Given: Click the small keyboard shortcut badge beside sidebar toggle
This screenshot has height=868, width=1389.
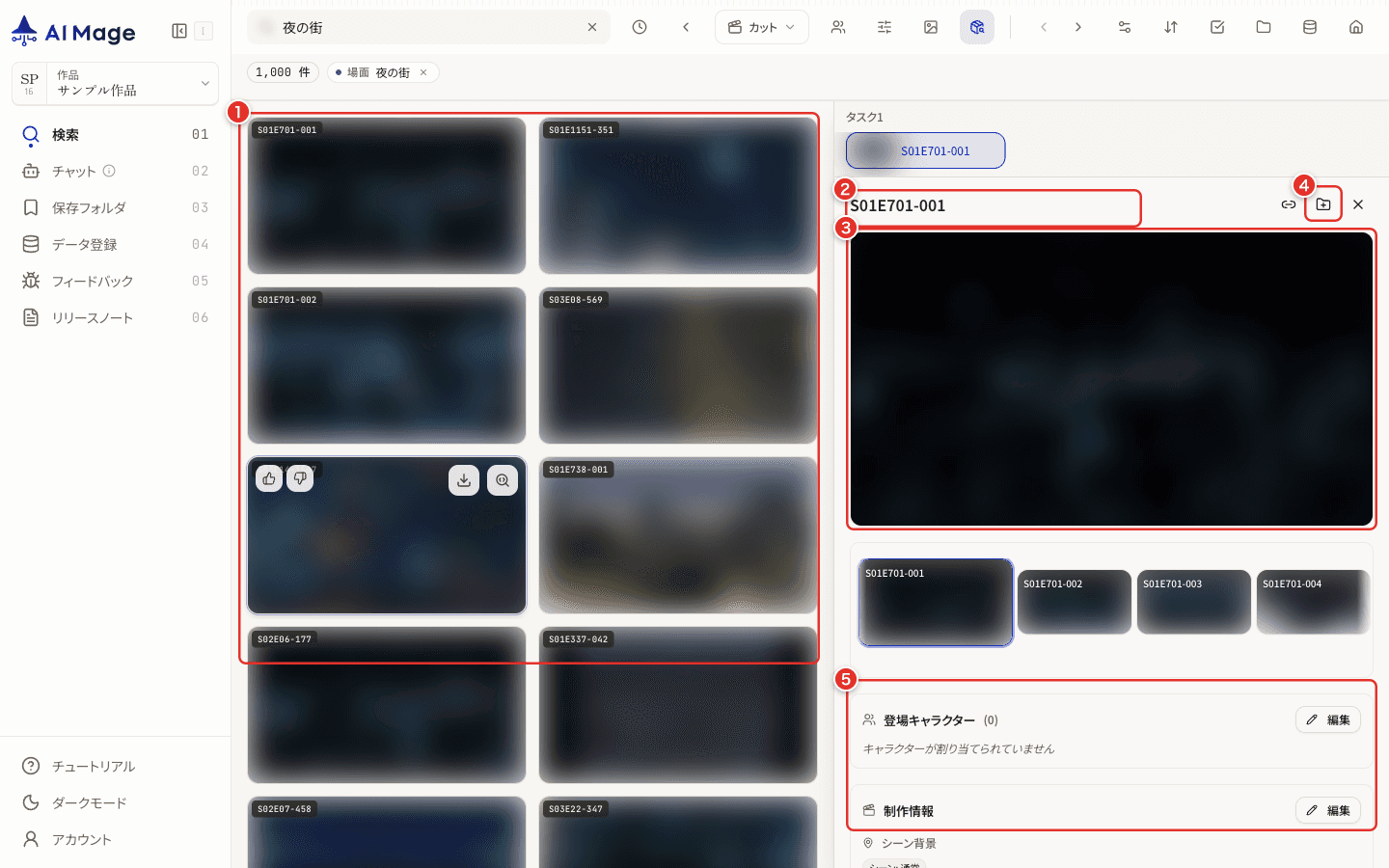Looking at the screenshot, I should coord(204,31).
